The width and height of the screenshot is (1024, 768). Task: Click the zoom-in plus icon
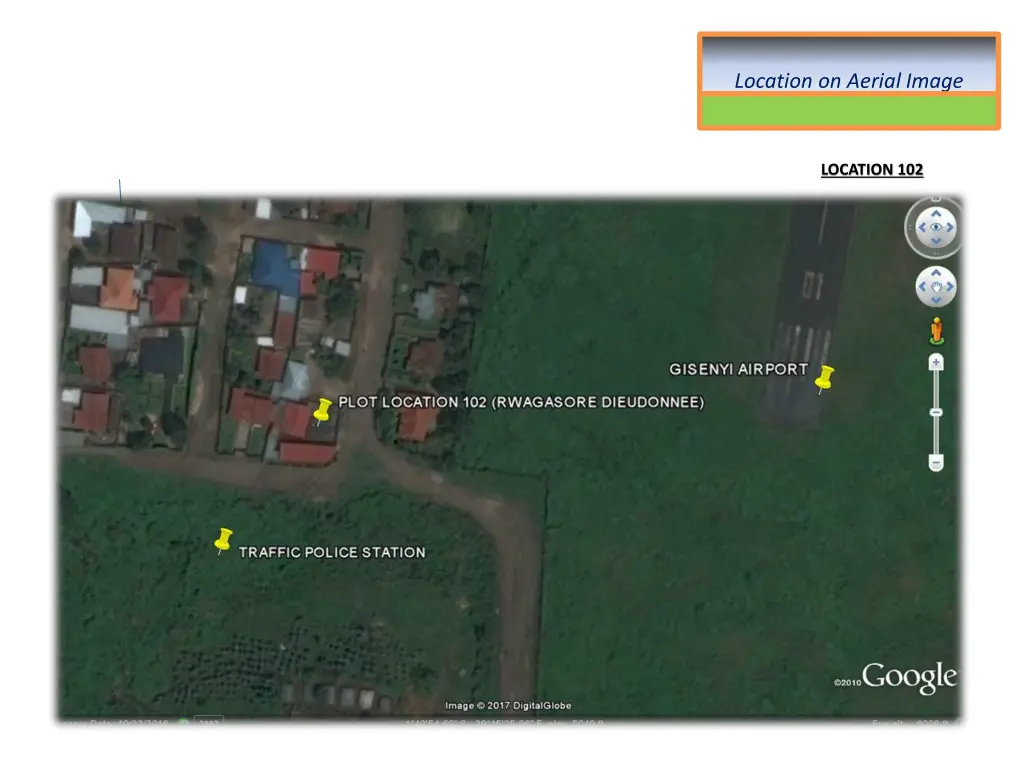[935, 363]
